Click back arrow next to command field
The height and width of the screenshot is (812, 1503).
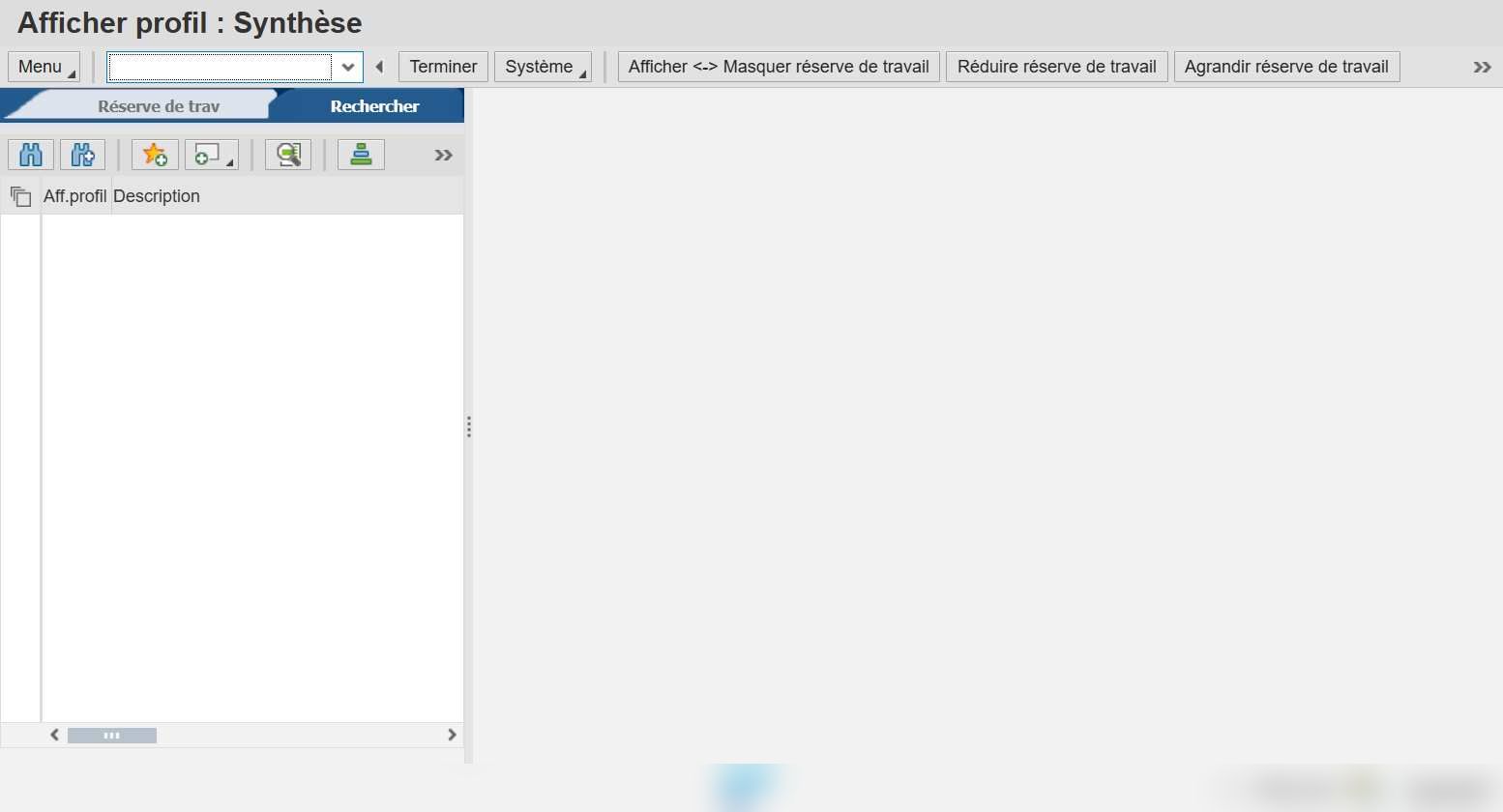(x=379, y=67)
